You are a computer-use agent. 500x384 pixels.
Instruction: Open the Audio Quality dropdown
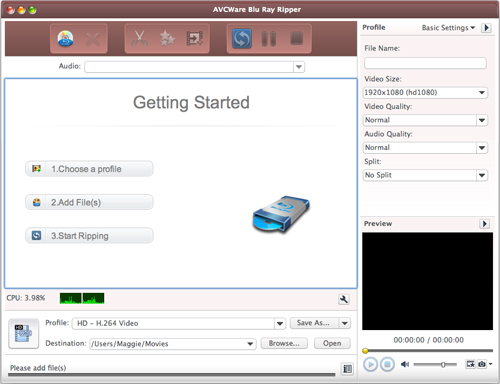pyautogui.click(x=482, y=147)
